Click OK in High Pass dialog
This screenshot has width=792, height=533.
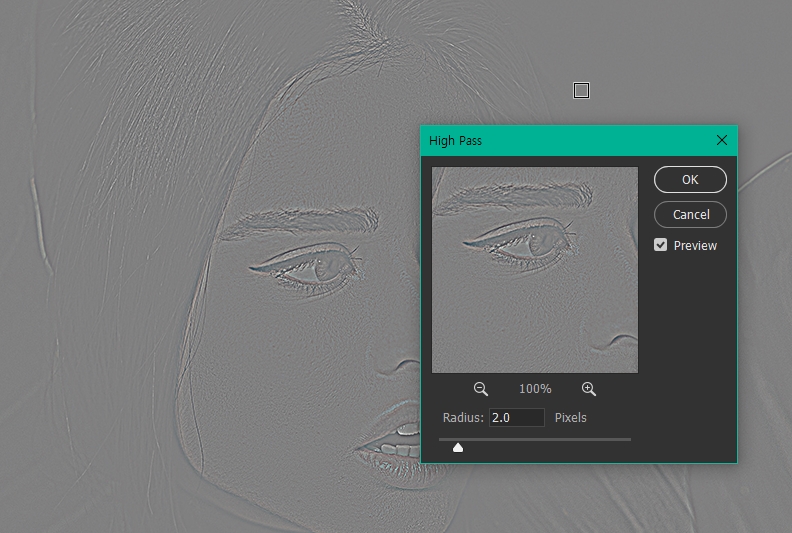click(690, 179)
